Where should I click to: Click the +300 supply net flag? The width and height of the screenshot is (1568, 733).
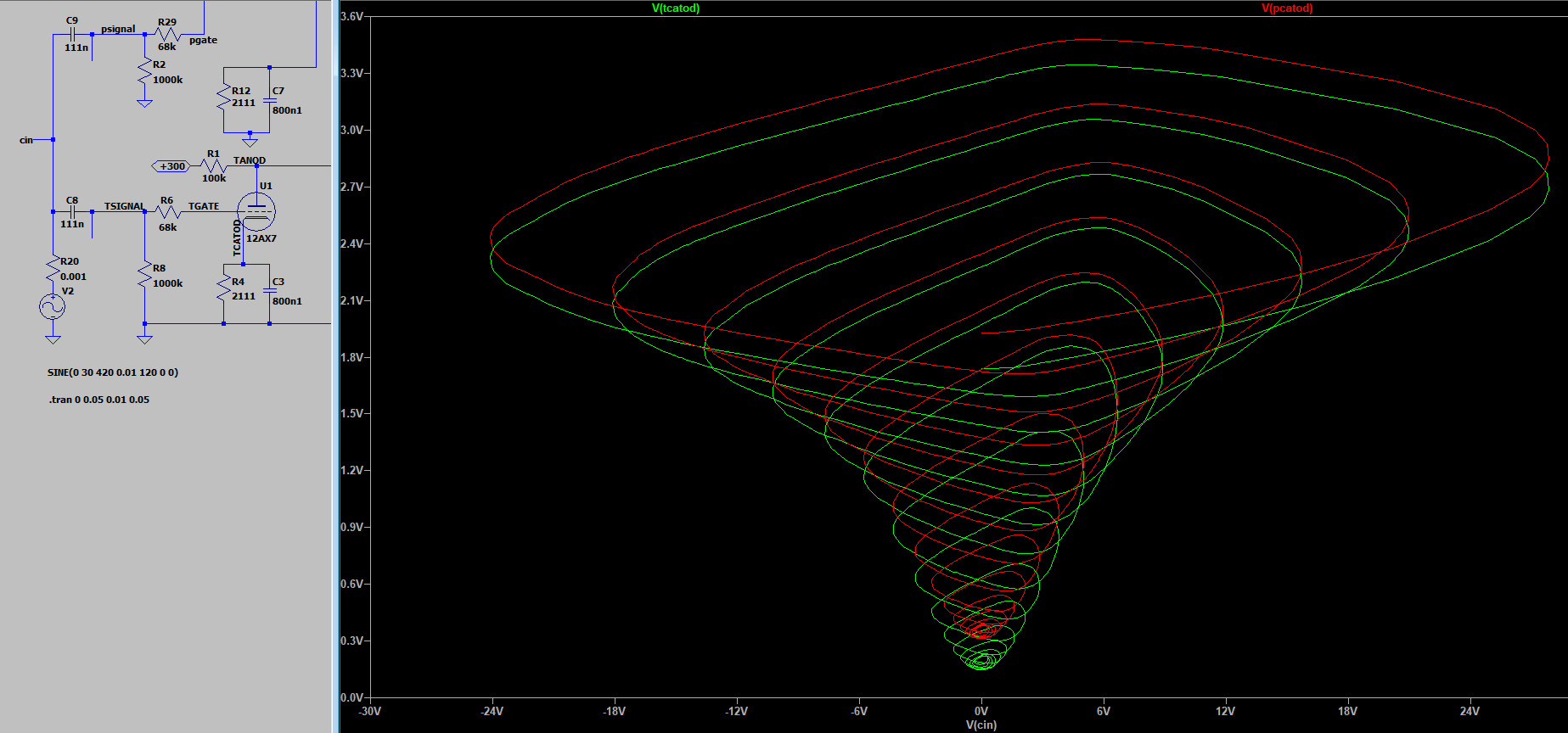coord(172,166)
